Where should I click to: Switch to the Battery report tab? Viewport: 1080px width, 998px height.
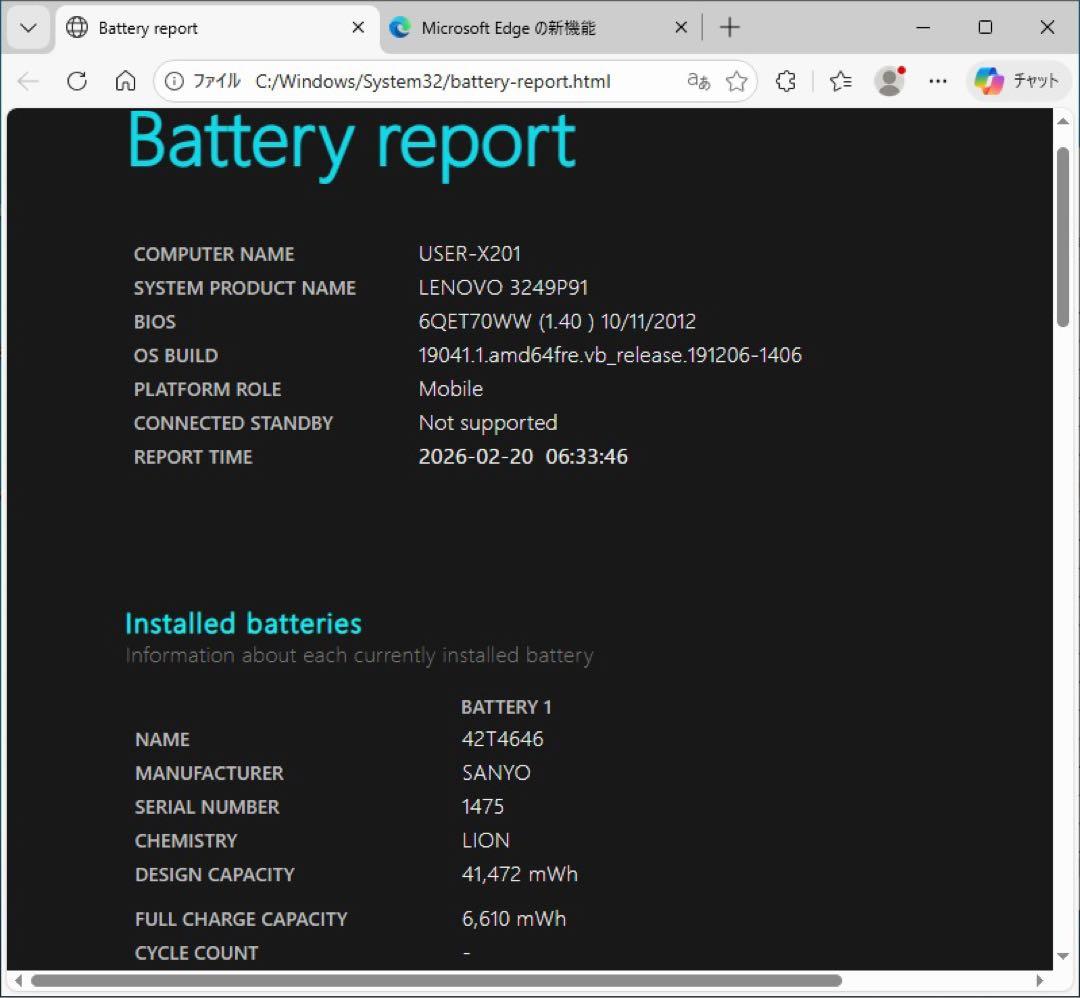217,28
